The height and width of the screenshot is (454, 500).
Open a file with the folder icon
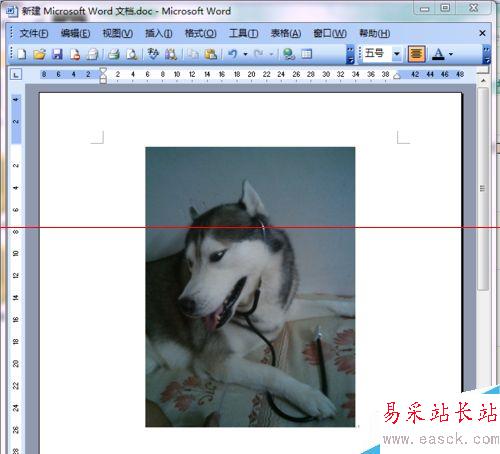click(x=40, y=54)
